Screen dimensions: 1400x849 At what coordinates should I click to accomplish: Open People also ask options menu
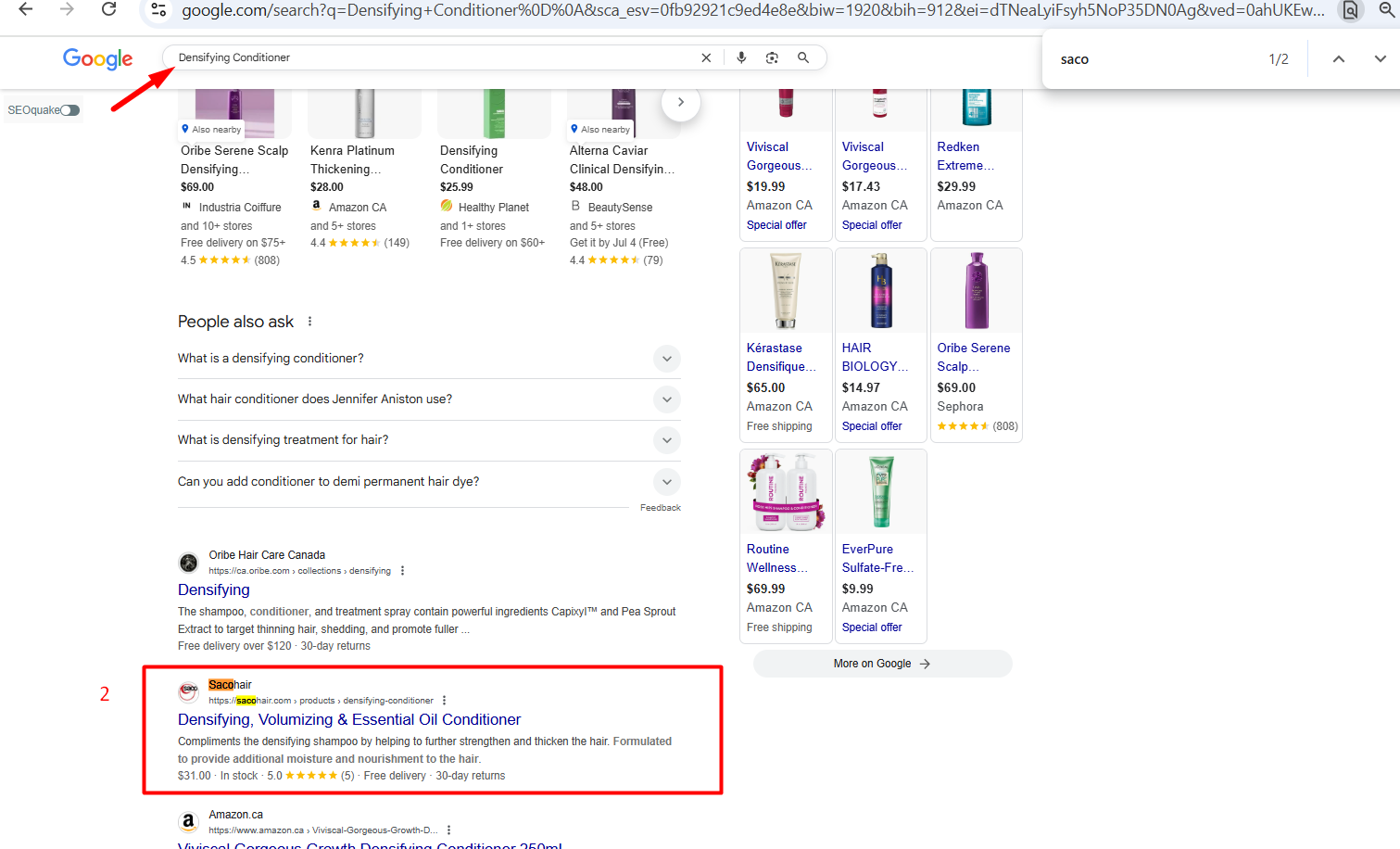click(x=309, y=322)
